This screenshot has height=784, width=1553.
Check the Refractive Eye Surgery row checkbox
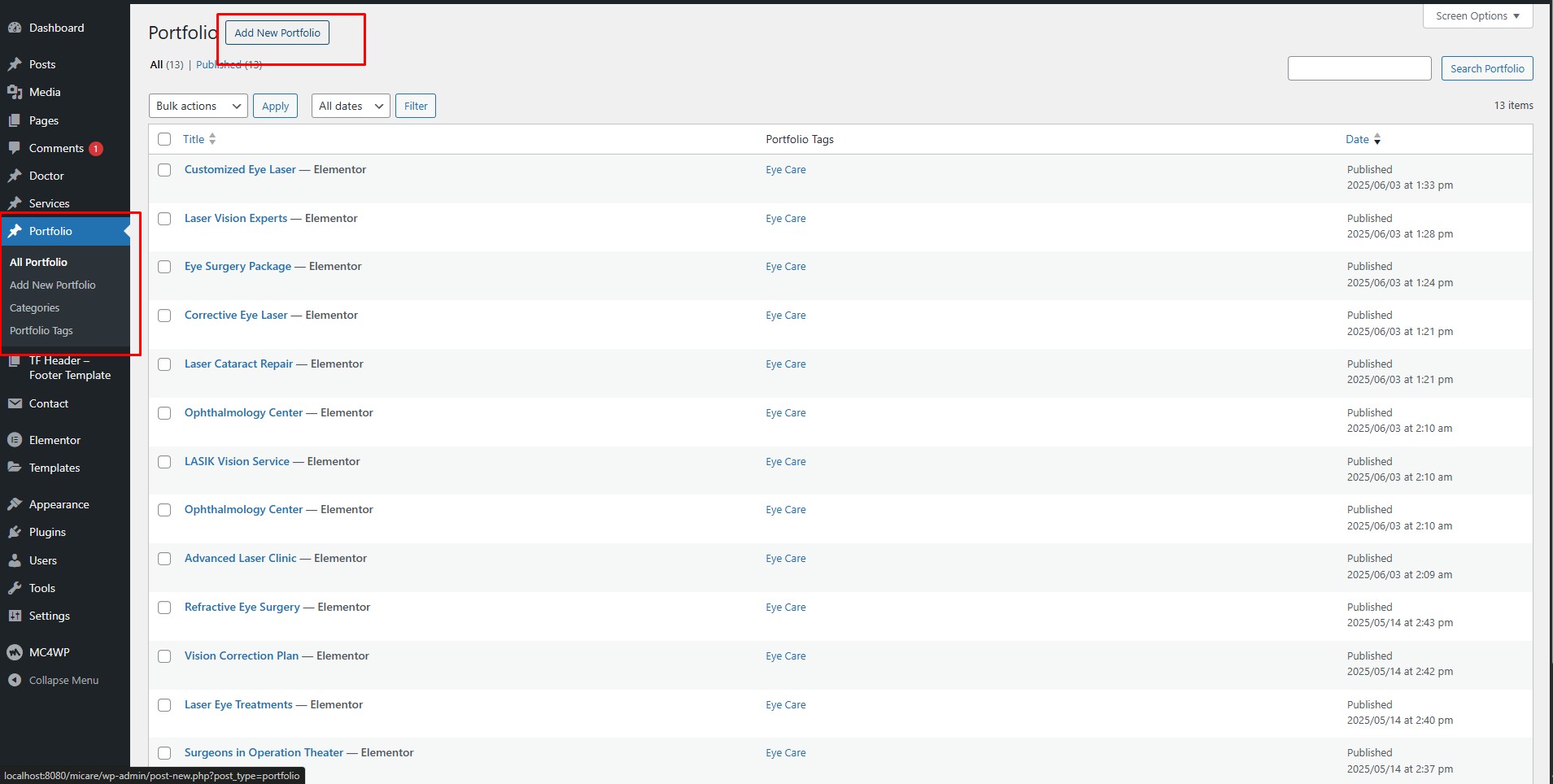[x=164, y=608]
